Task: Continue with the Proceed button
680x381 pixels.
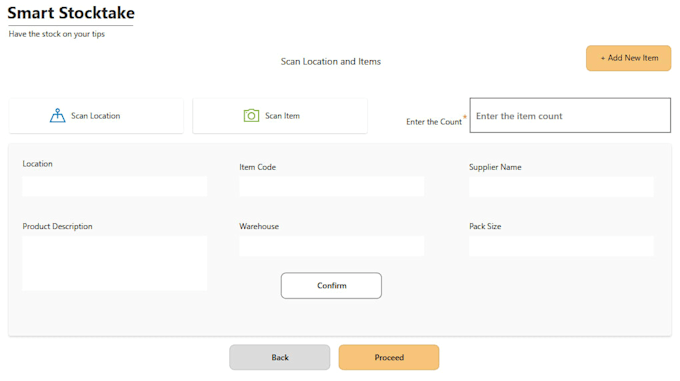Action: (x=389, y=358)
